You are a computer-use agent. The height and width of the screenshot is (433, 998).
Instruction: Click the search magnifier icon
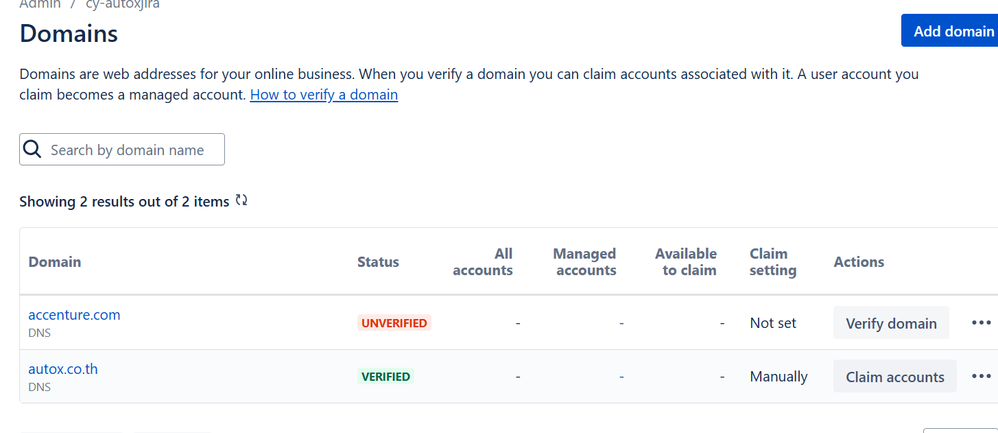(32, 149)
